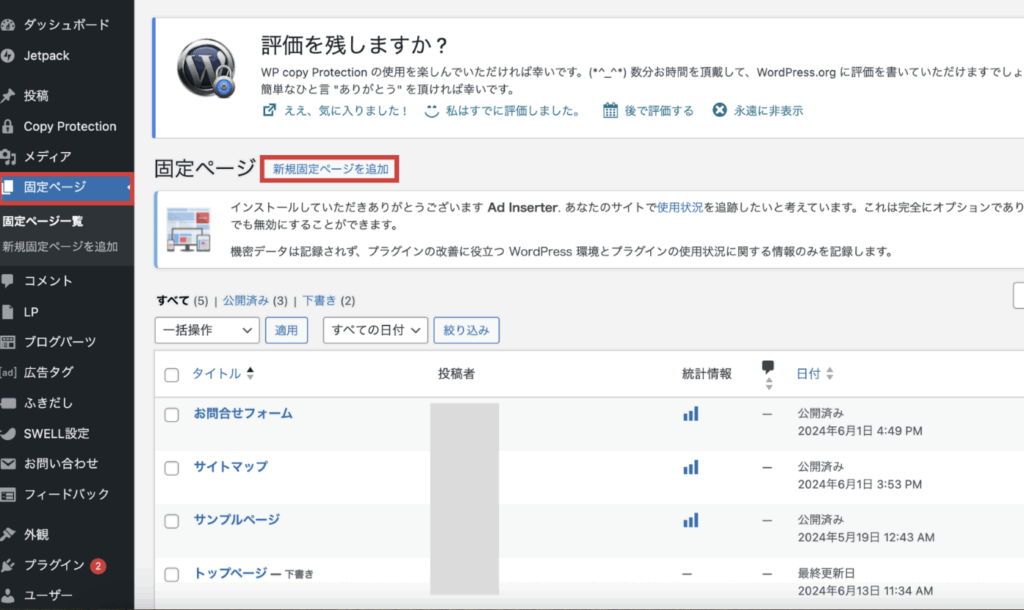The height and width of the screenshot is (610, 1024).
Task: Click the 新規固定ページを追加 button
Action: (330, 169)
